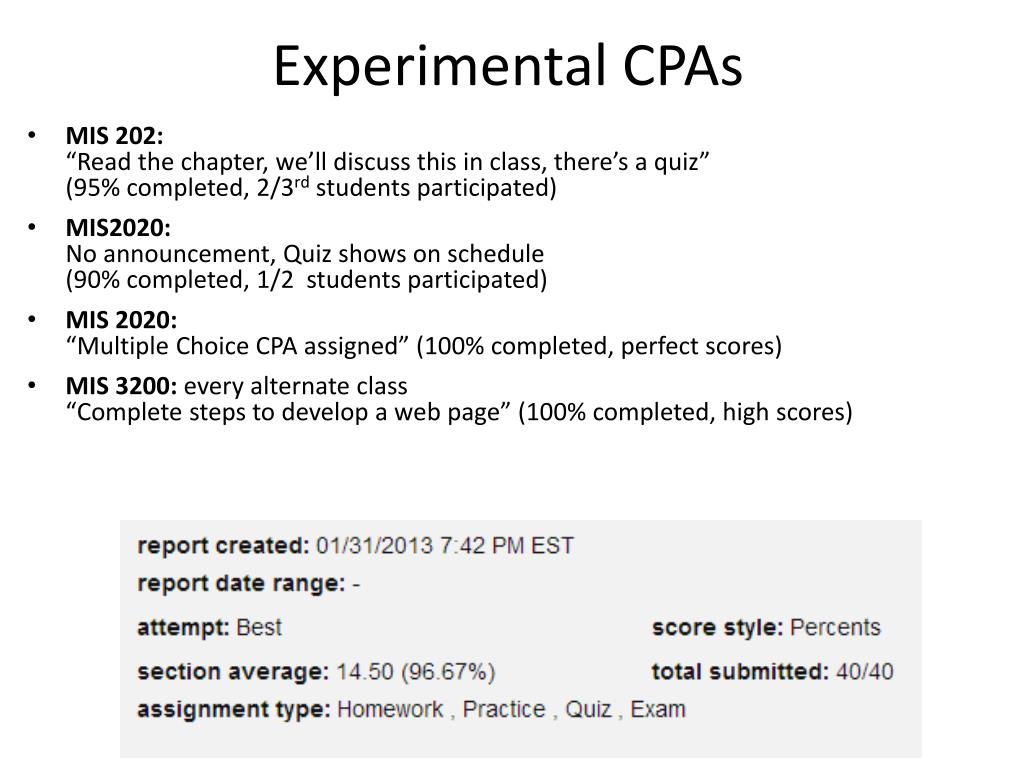Click 'every alternate class' text
This screenshot has height=768, width=1024.
click(296, 386)
